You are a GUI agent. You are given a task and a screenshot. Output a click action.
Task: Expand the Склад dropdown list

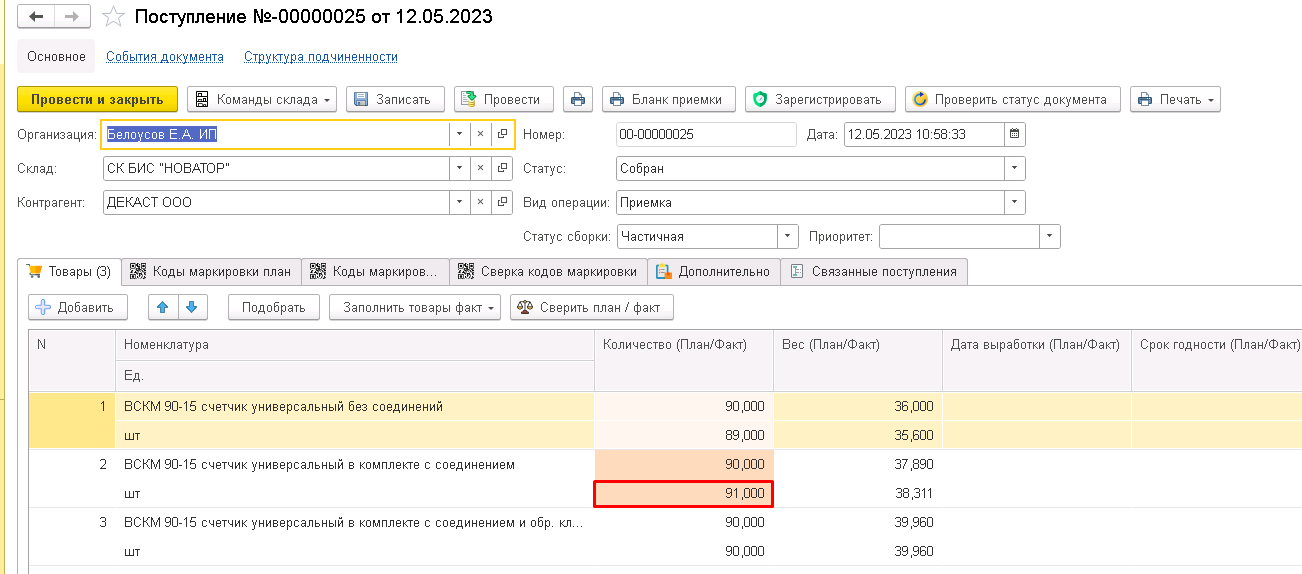pyautogui.click(x=459, y=168)
